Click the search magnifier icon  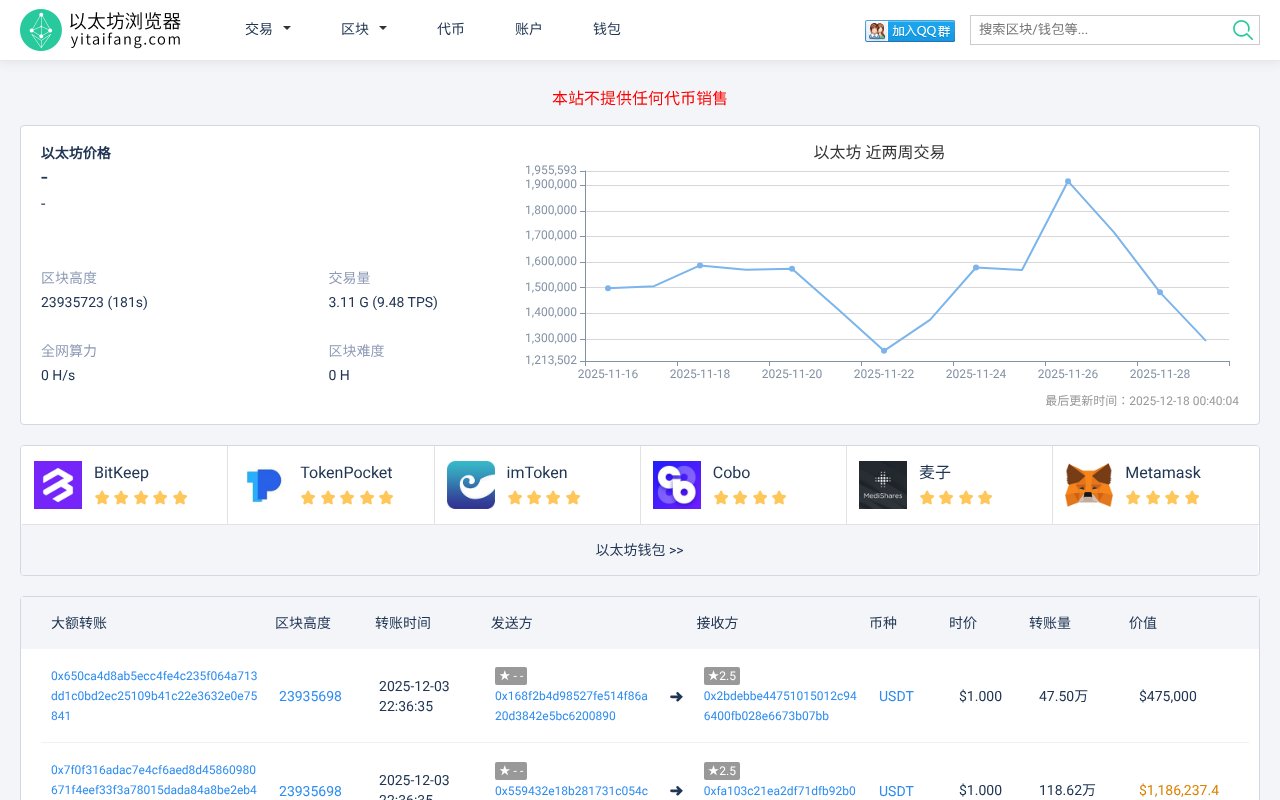tap(1242, 30)
